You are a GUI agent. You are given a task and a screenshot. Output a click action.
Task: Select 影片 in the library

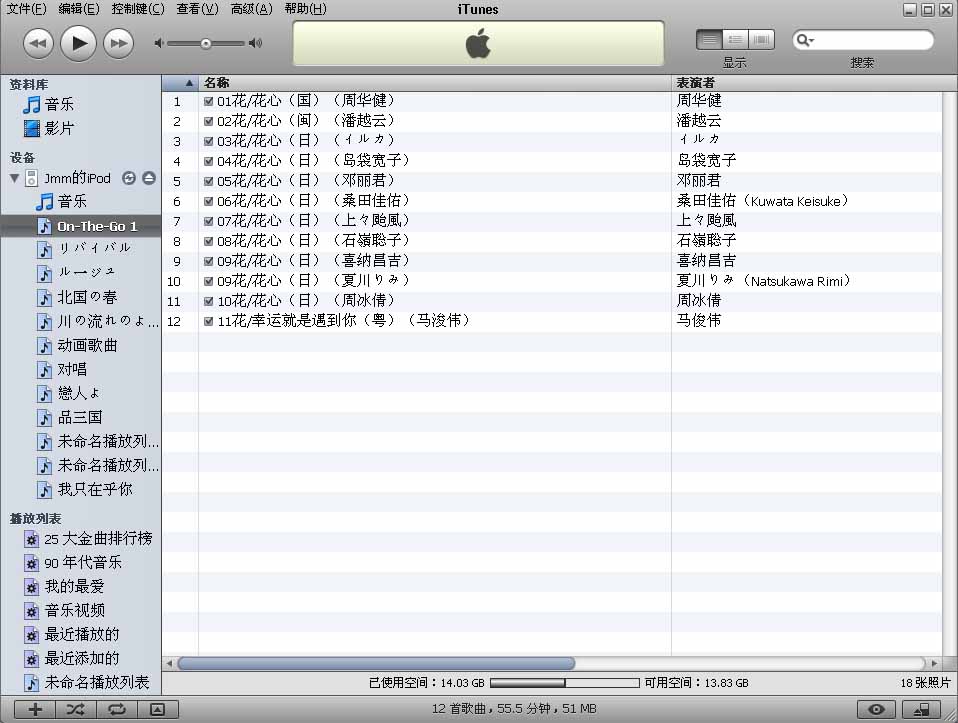click(59, 128)
